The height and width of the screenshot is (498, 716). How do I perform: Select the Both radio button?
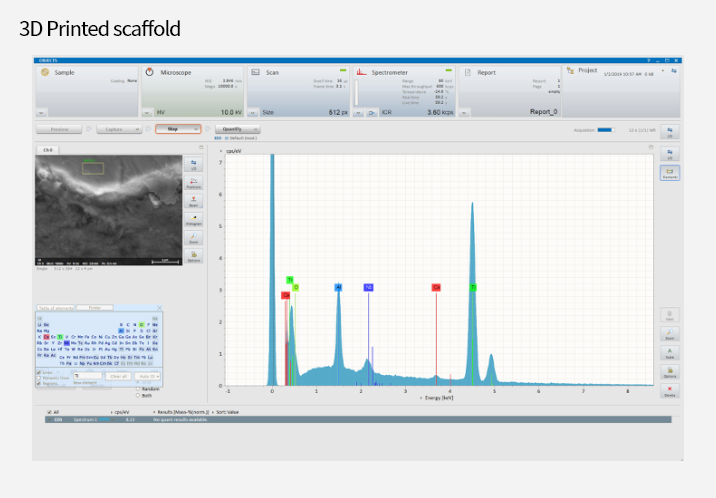tap(138, 395)
